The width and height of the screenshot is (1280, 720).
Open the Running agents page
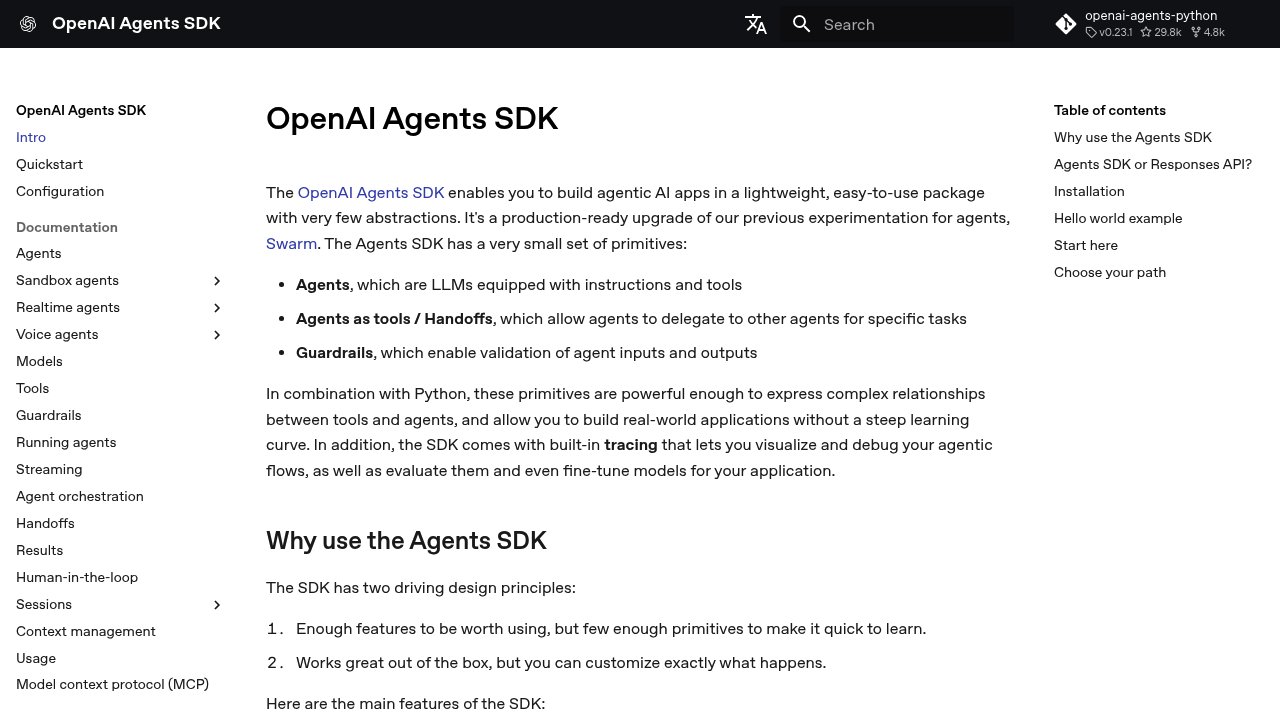coord(66,443)
